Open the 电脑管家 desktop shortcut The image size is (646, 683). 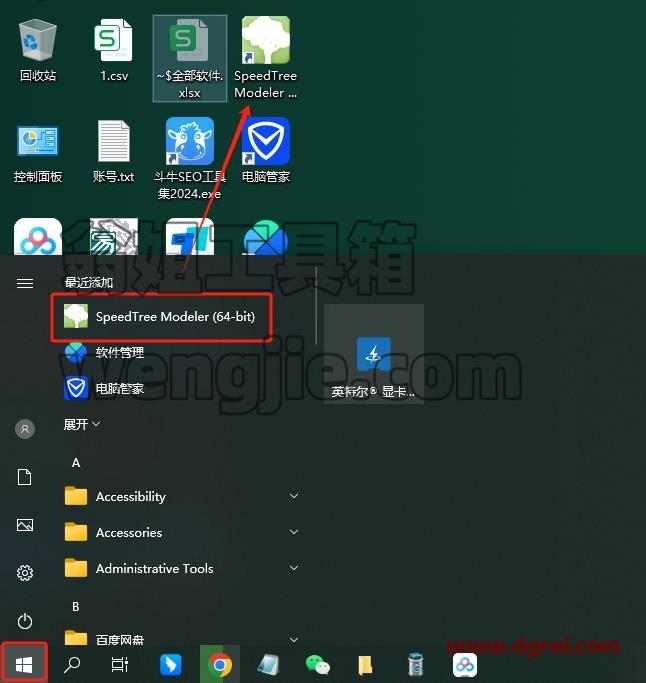[266, 150]
